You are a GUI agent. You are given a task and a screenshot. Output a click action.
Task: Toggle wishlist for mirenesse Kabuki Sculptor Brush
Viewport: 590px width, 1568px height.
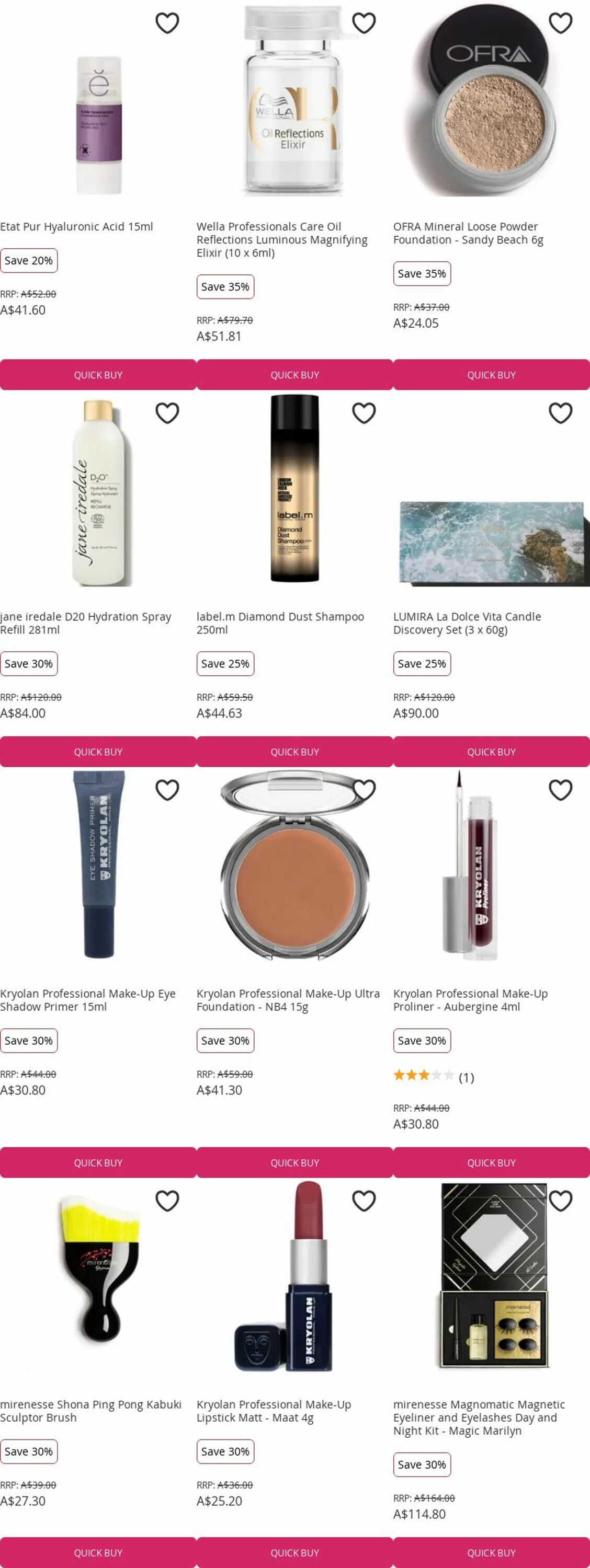[x=167, y=1201]
